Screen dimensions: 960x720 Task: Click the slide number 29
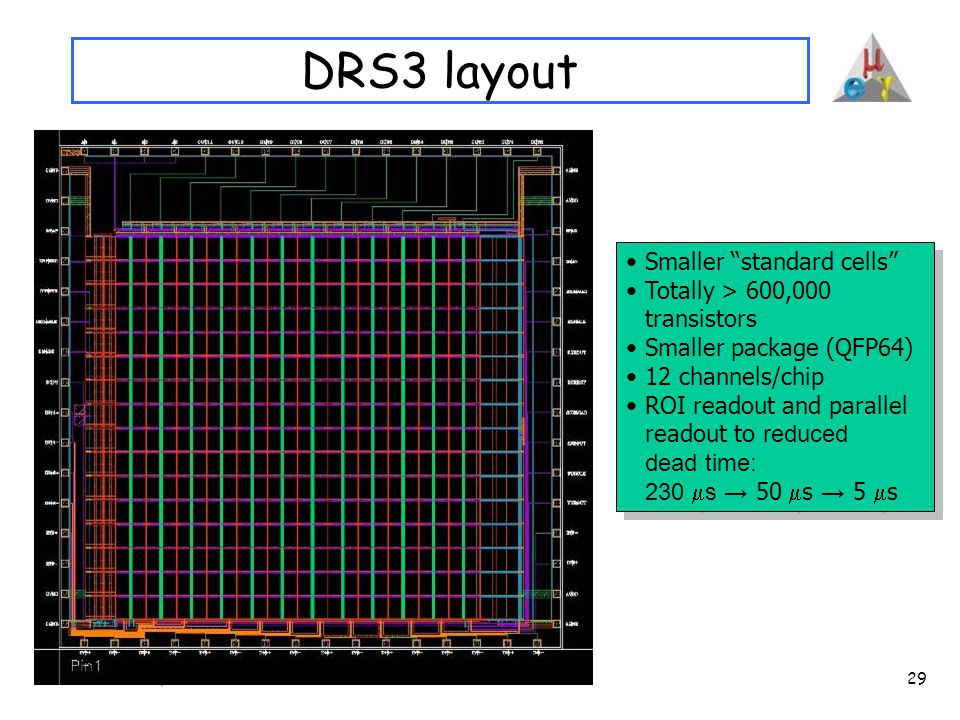(x=917, y=678)
